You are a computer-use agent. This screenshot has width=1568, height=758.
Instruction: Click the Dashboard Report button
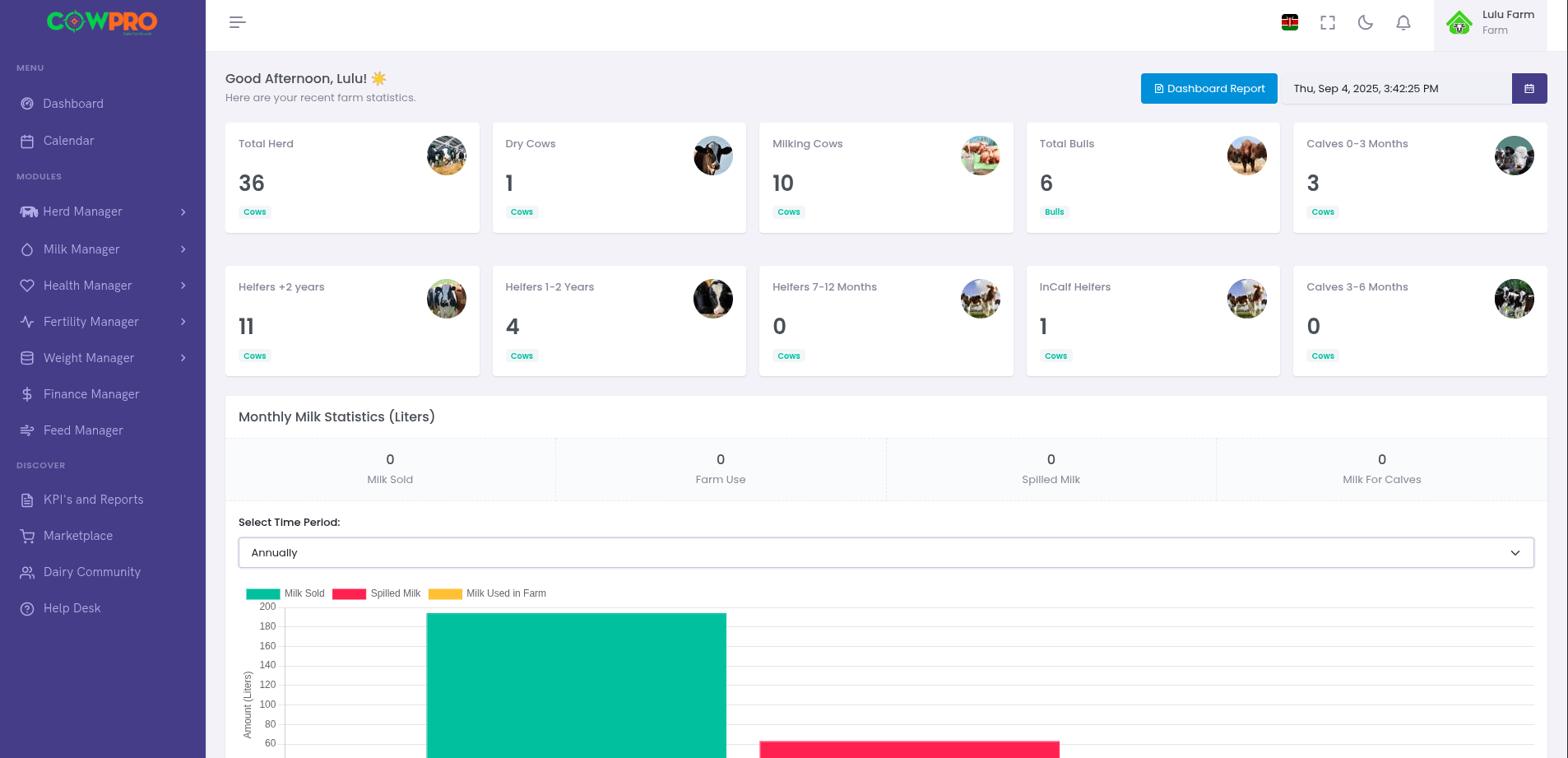pos(1208,88)
